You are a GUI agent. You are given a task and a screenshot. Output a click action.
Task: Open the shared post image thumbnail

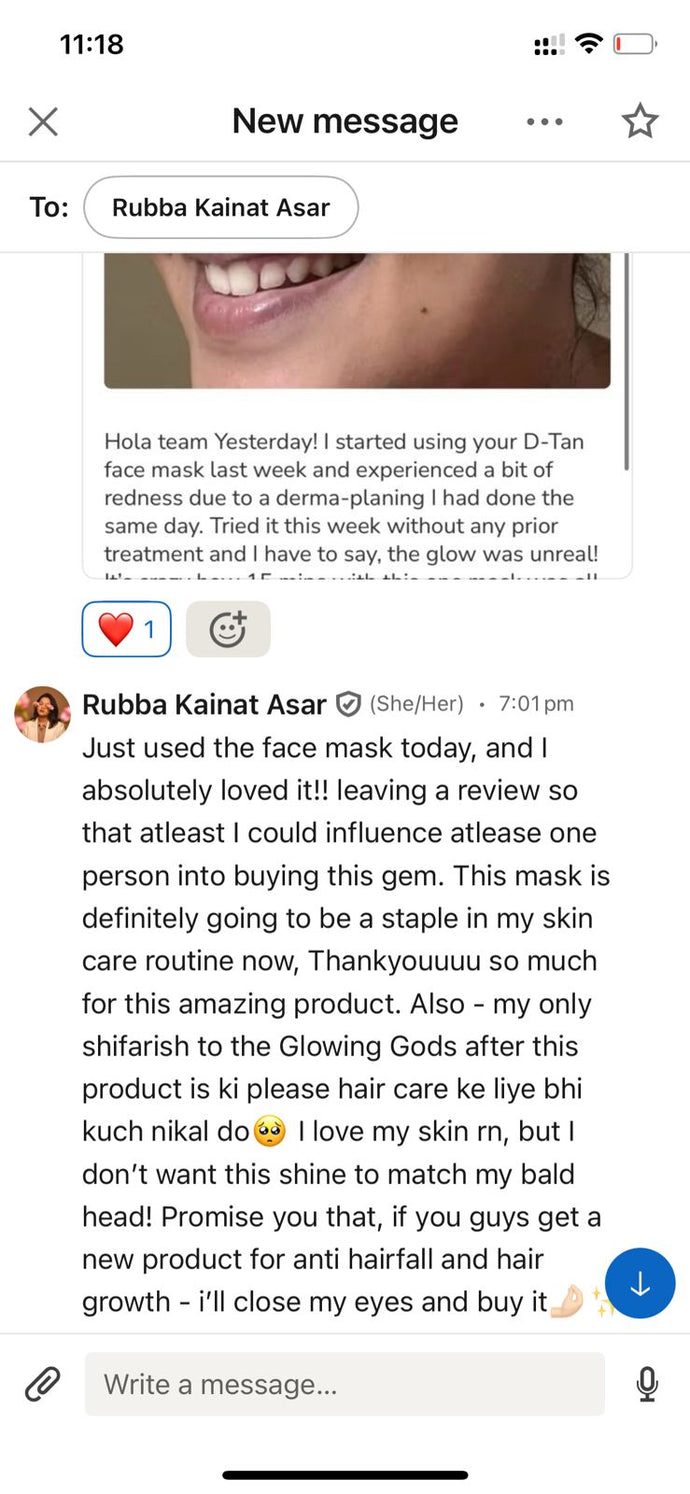[357, 320]
